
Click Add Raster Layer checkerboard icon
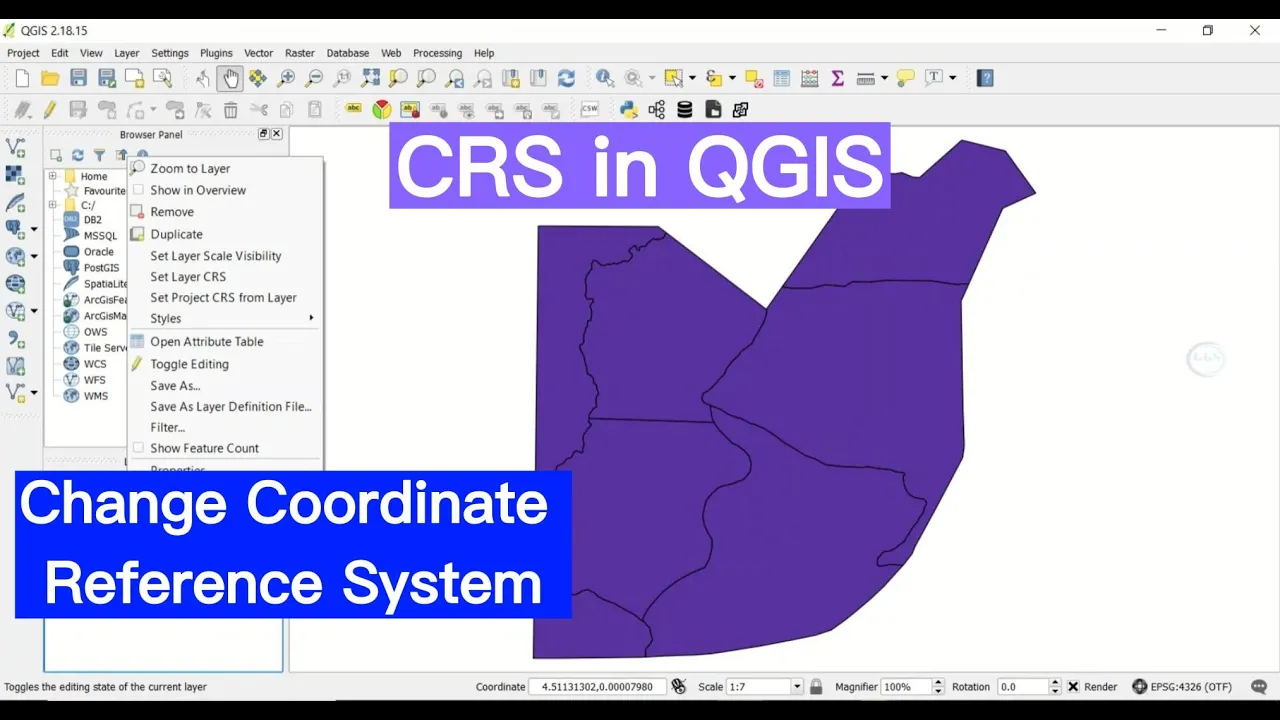tap(16, 175)
